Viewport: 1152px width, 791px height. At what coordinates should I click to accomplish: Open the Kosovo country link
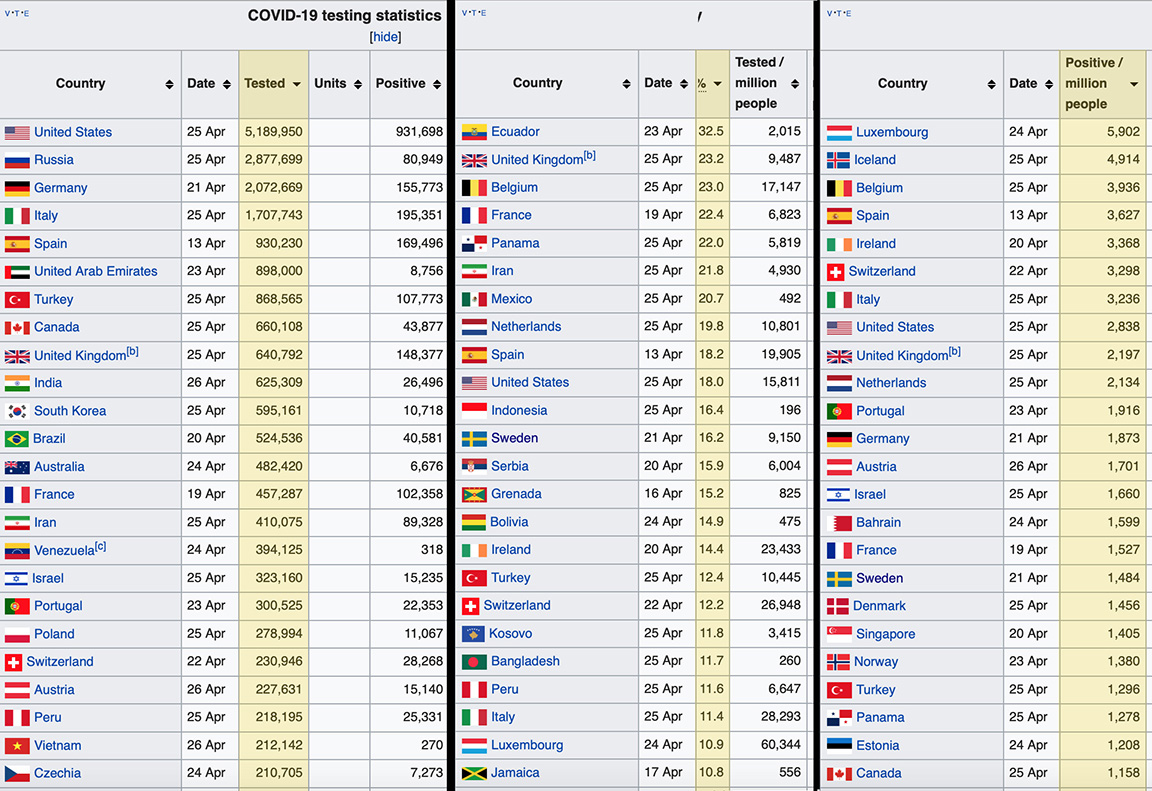[x=510, y=633]
